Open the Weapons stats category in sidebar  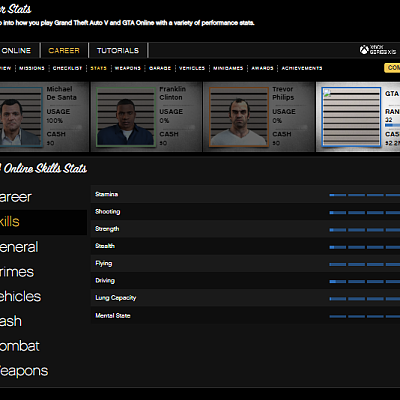click(x=24, y=371)
